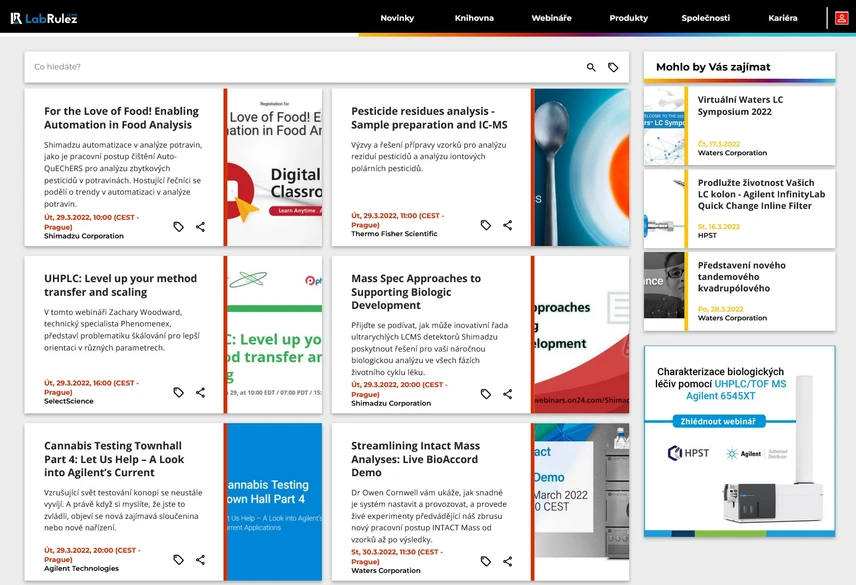
Task: Click 'Čt, 17.3.2022' date in sidebar
Action: (718, 144)
